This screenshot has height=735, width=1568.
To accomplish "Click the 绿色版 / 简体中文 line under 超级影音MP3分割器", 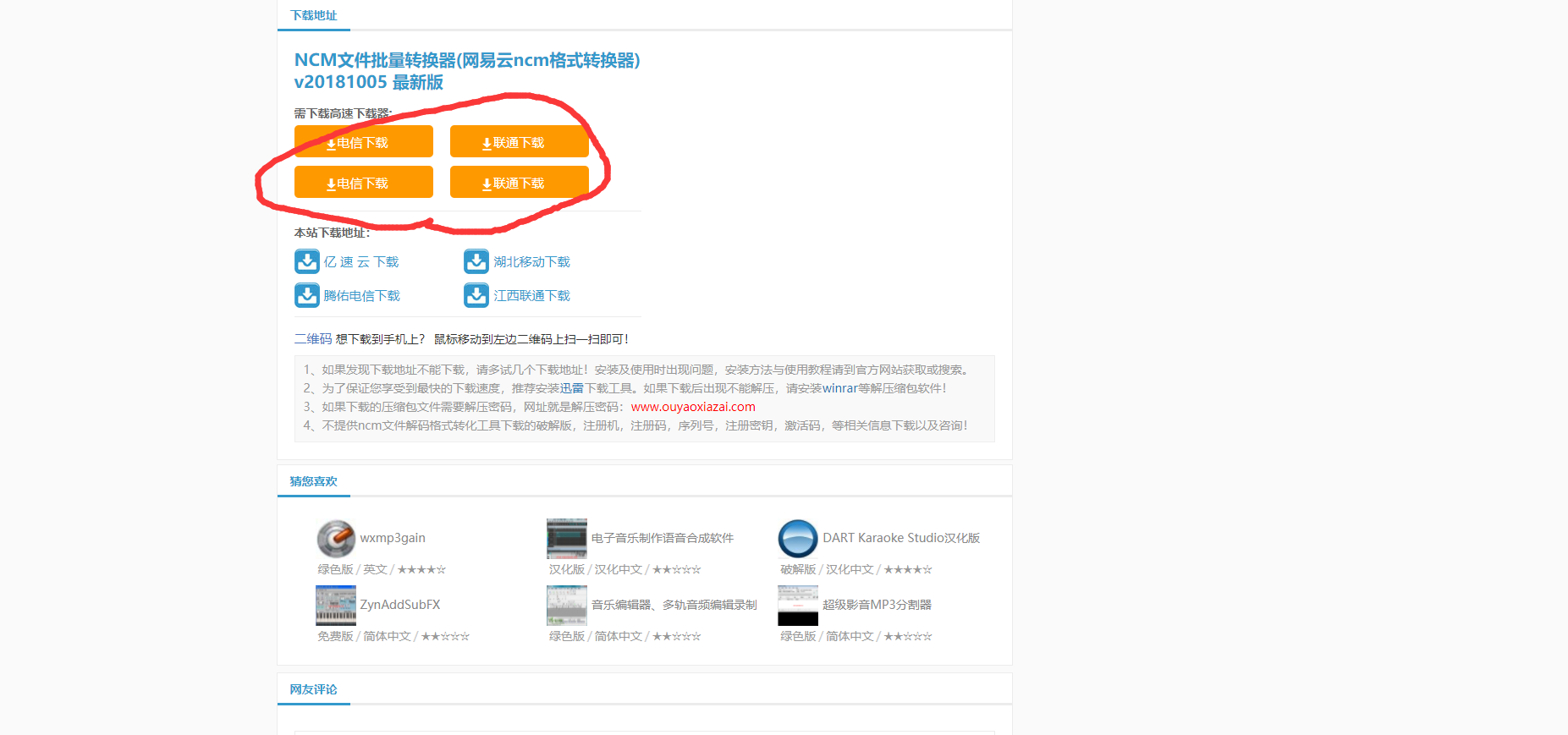I will pyautogui.click(x=856, y=636).
